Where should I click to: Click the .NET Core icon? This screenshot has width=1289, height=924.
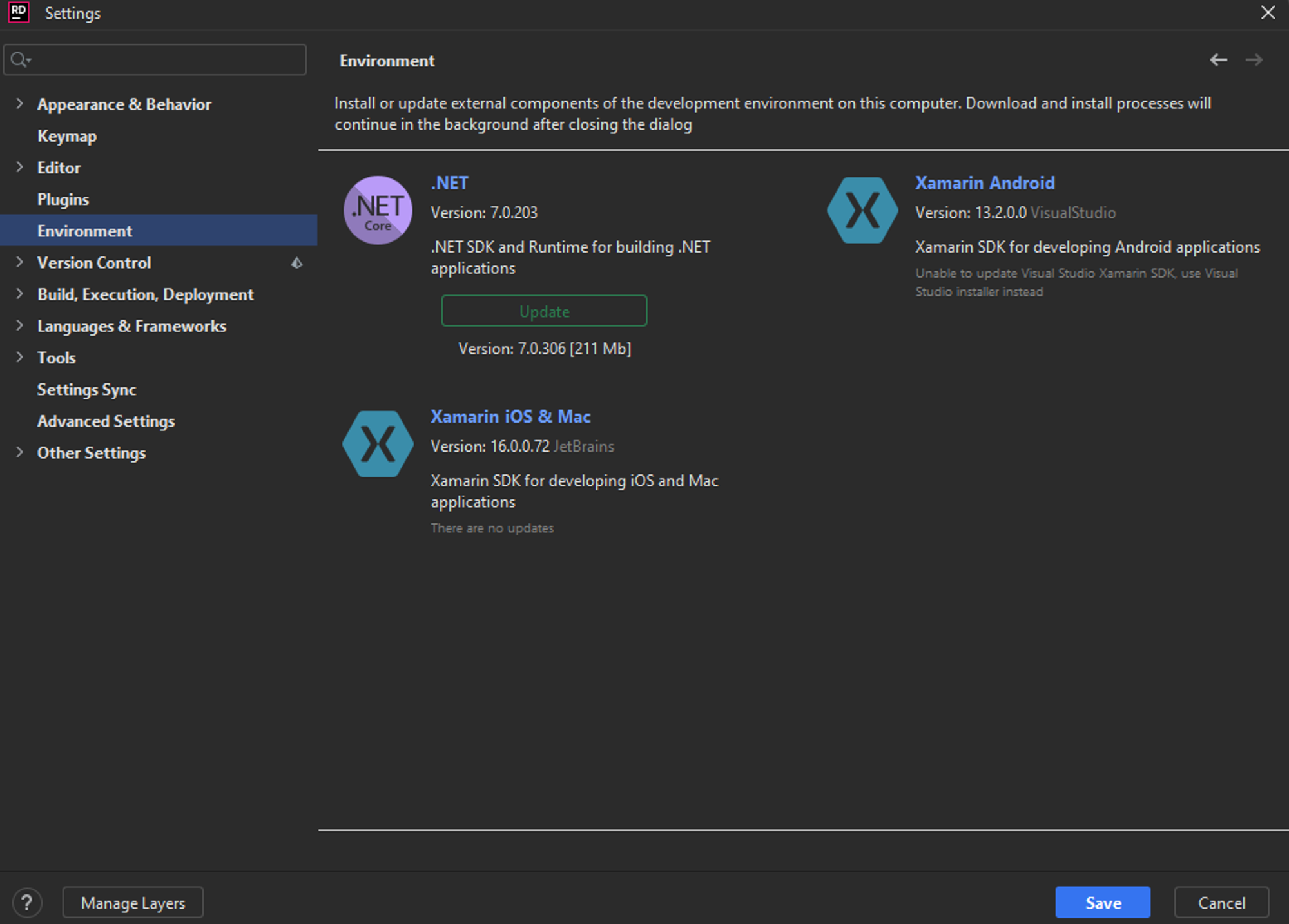point(378,210)
